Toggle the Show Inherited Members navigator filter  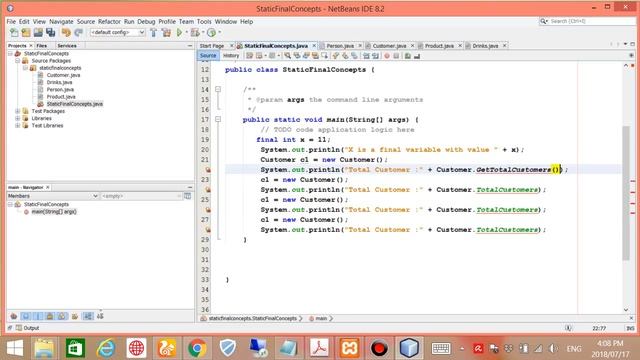[x=13, y=316]
